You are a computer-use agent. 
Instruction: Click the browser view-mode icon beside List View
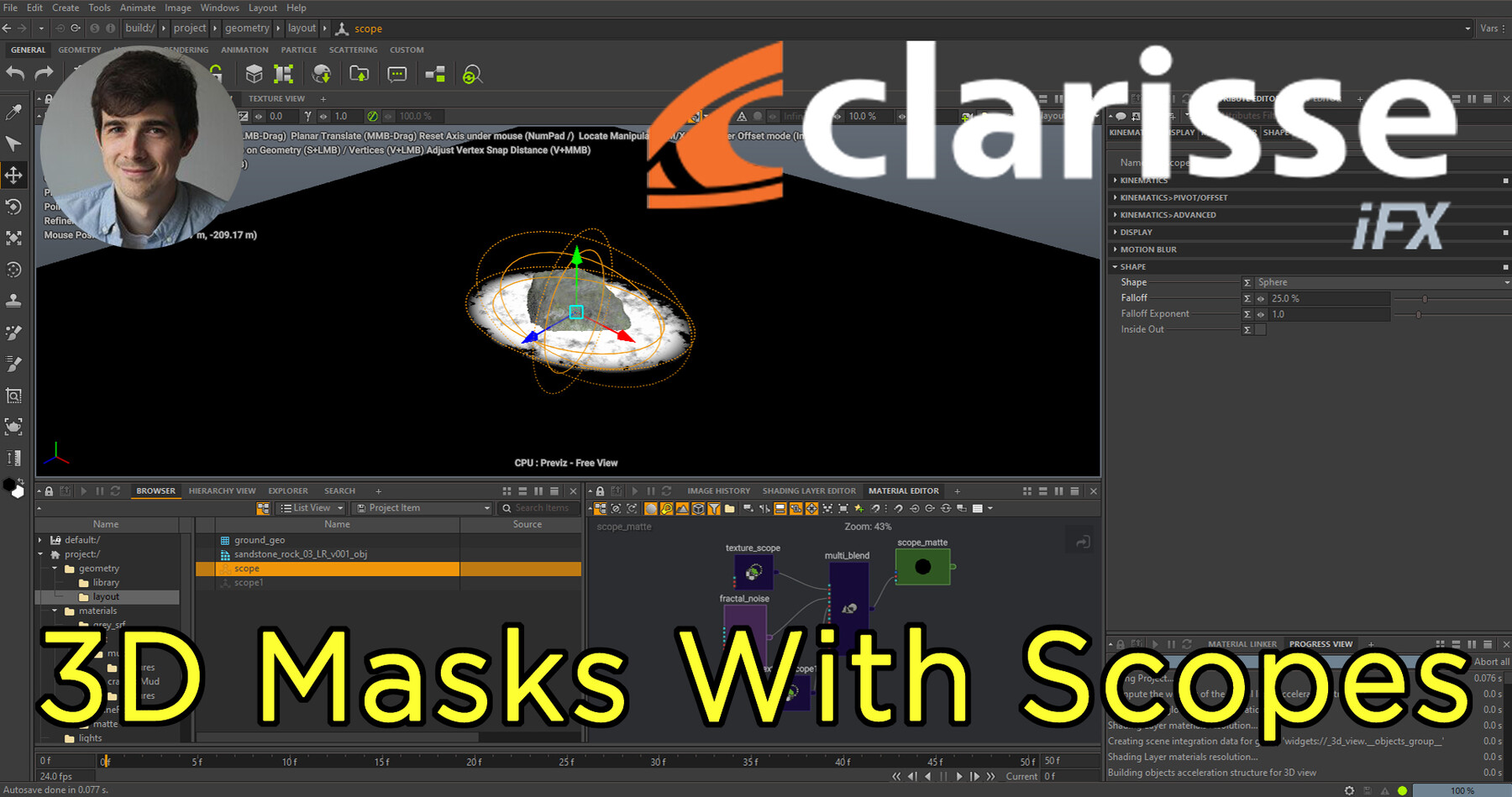263,508
